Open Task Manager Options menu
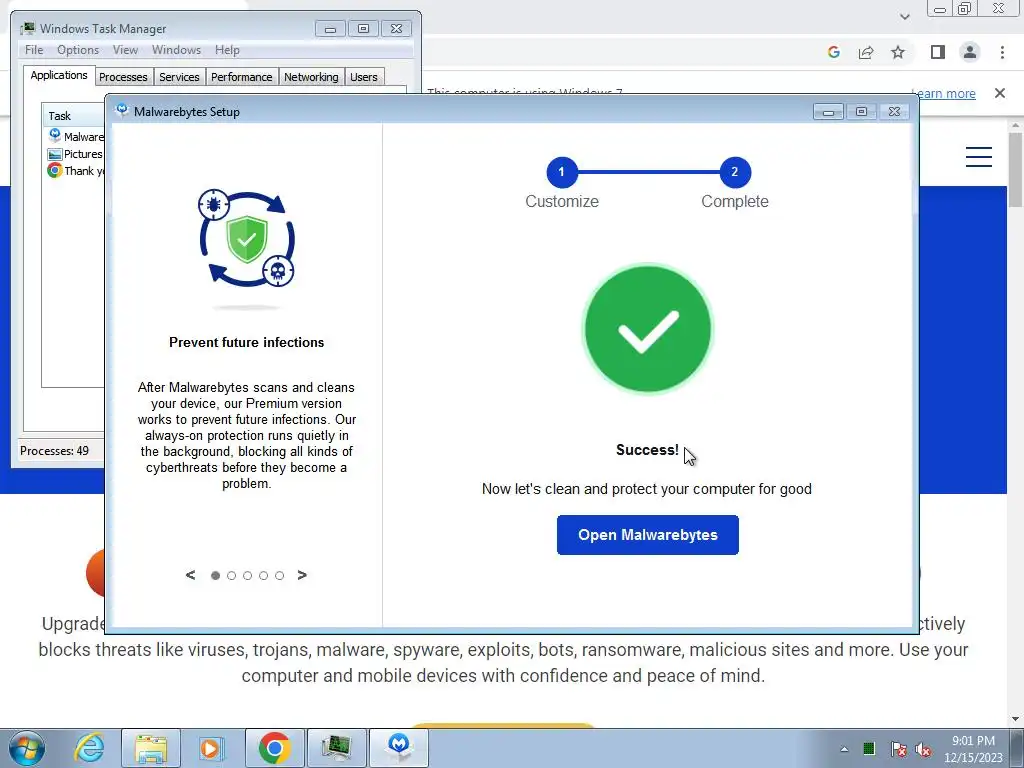Screen dimensions: 1024x768 tap(78, 50)
